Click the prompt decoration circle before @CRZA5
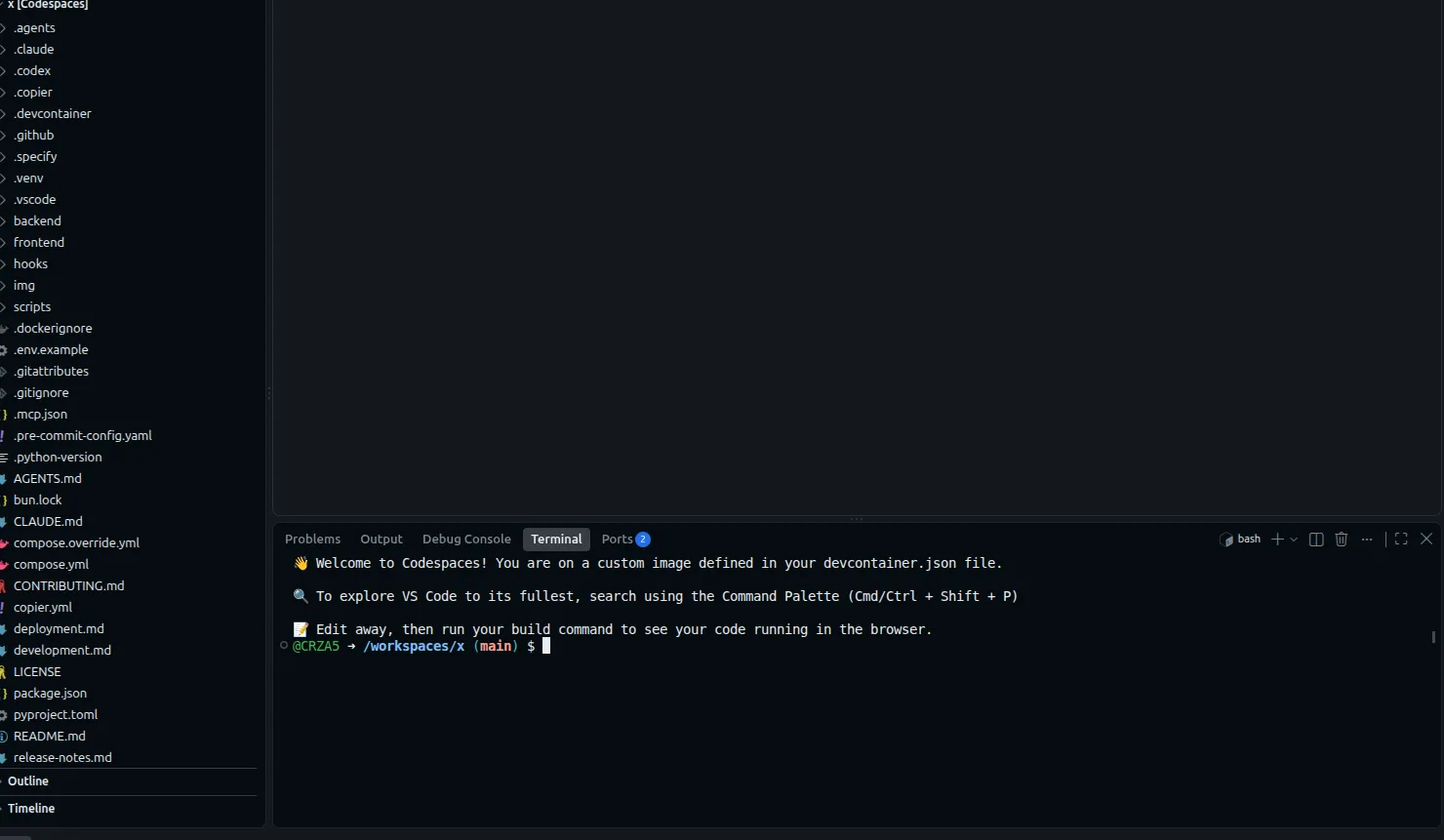The image size is (1444, 840). click(284, 646)
